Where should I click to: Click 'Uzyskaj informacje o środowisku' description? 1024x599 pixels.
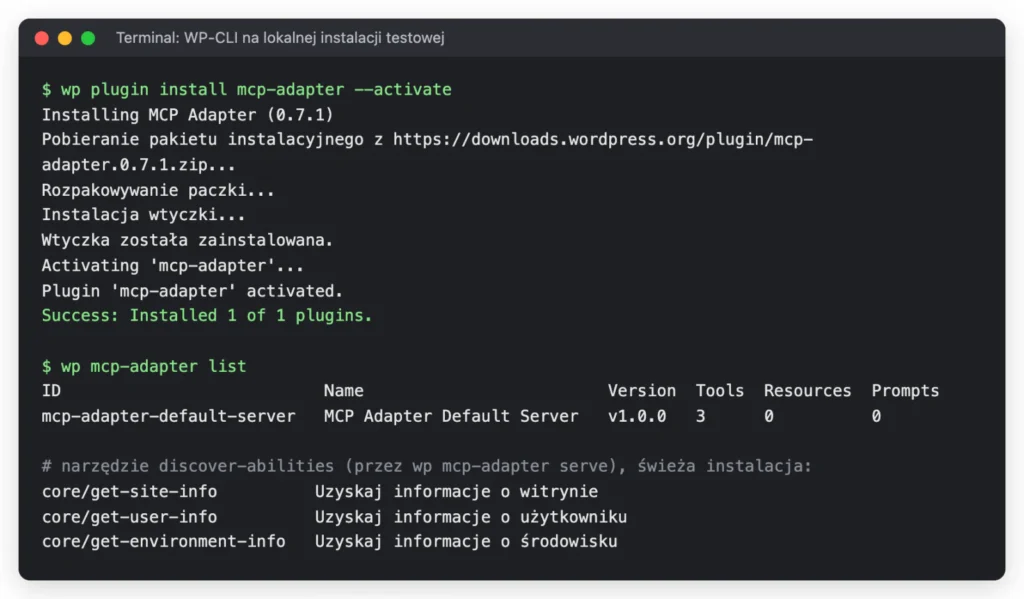point(466,542)
